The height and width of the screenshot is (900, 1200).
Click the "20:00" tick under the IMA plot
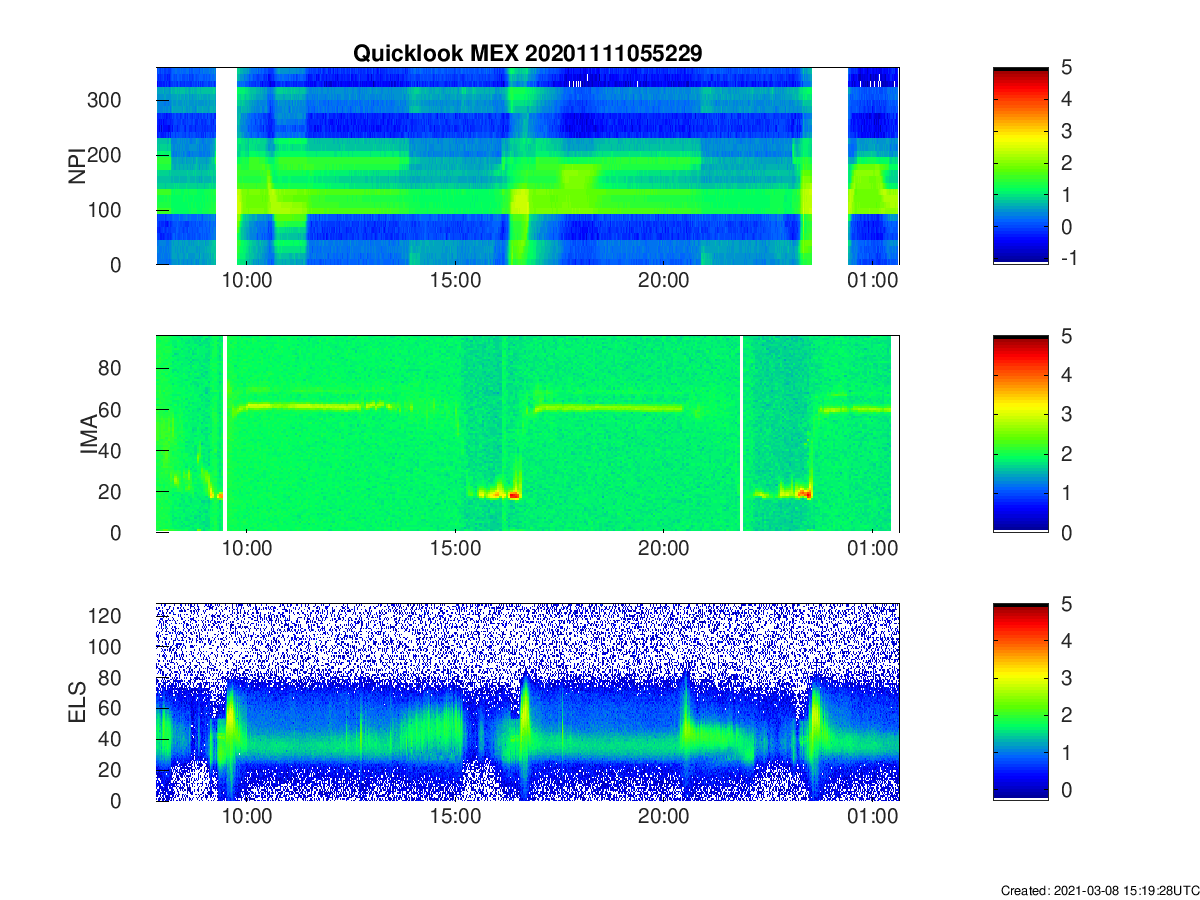coord(663,549)
